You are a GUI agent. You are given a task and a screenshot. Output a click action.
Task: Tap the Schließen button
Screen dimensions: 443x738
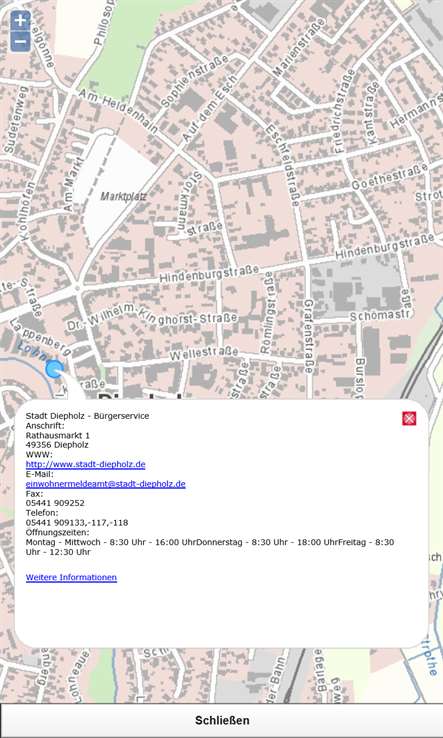coord(222,721)
